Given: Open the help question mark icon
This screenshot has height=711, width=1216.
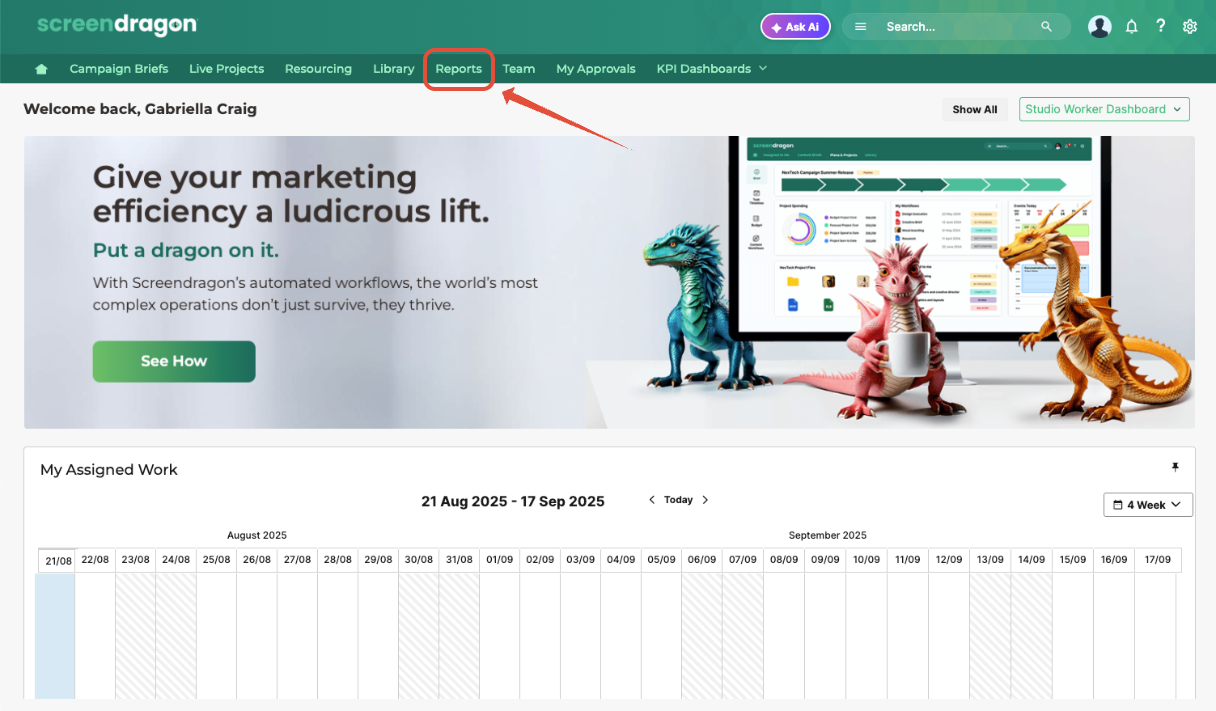Looking at the screenshot, I should coord(1161,26).
